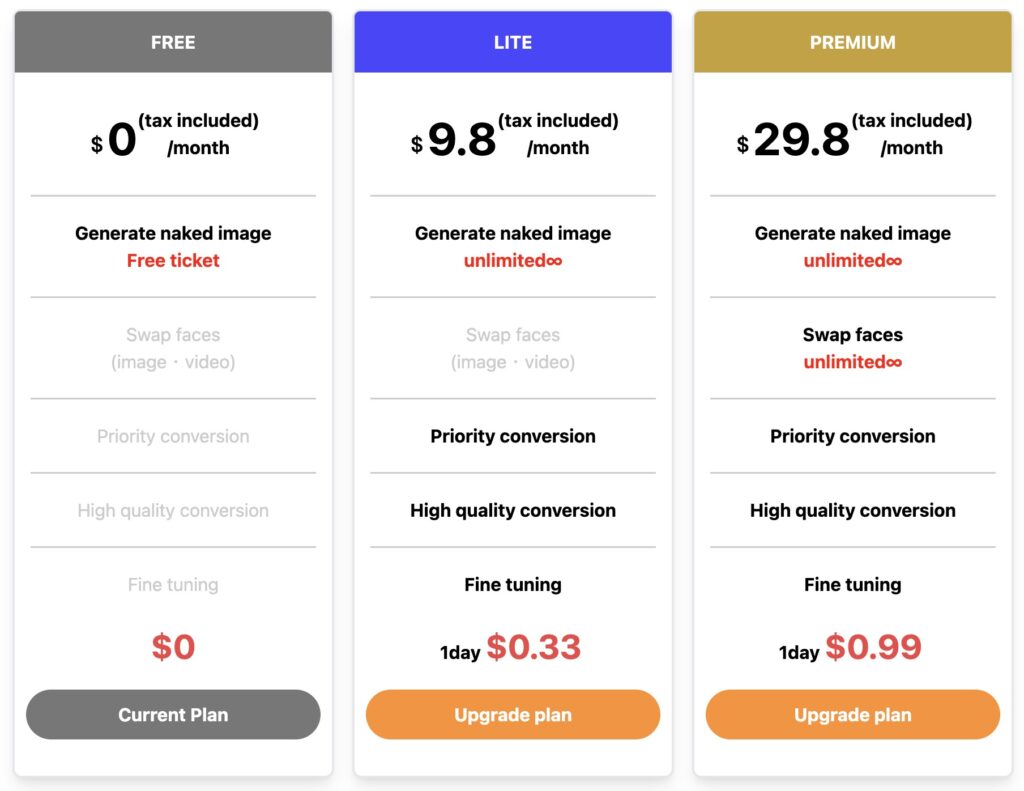Click the grayed Swap faces row under FREE
The height and width of the screenshot is (791, 1024).
point(172,348)
